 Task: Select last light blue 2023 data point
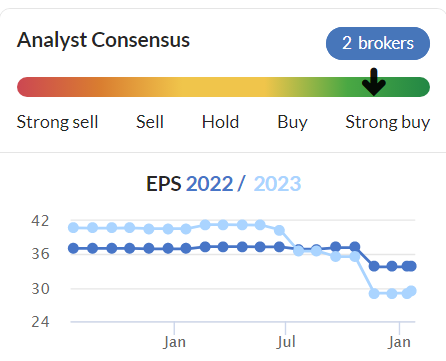pos(411,291)
